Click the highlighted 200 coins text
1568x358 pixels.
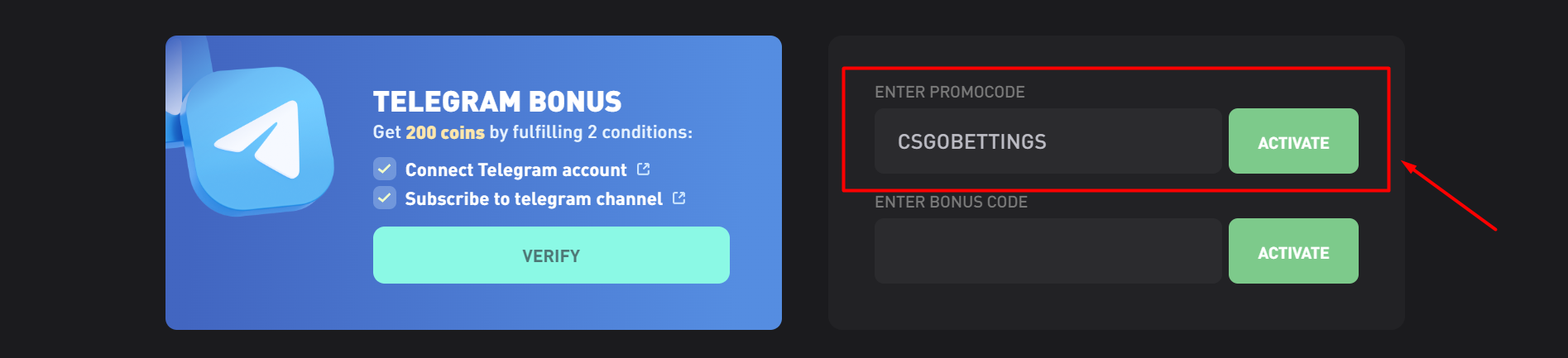click(x=444, y=132)
